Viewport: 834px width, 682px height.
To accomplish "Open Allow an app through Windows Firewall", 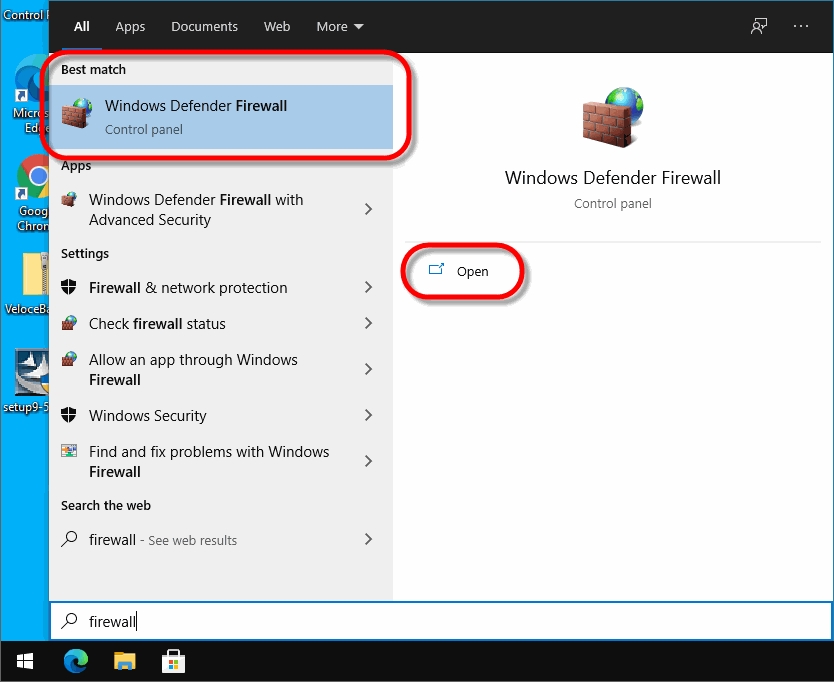I will point(193,369).
